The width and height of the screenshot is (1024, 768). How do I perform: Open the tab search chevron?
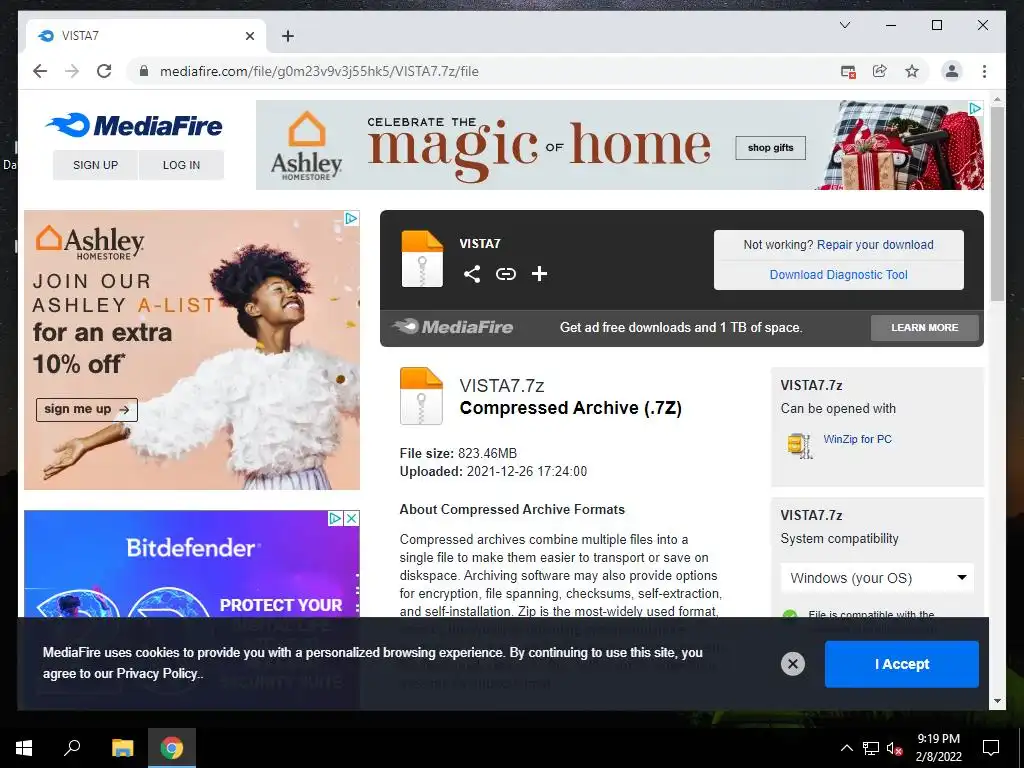844,25
